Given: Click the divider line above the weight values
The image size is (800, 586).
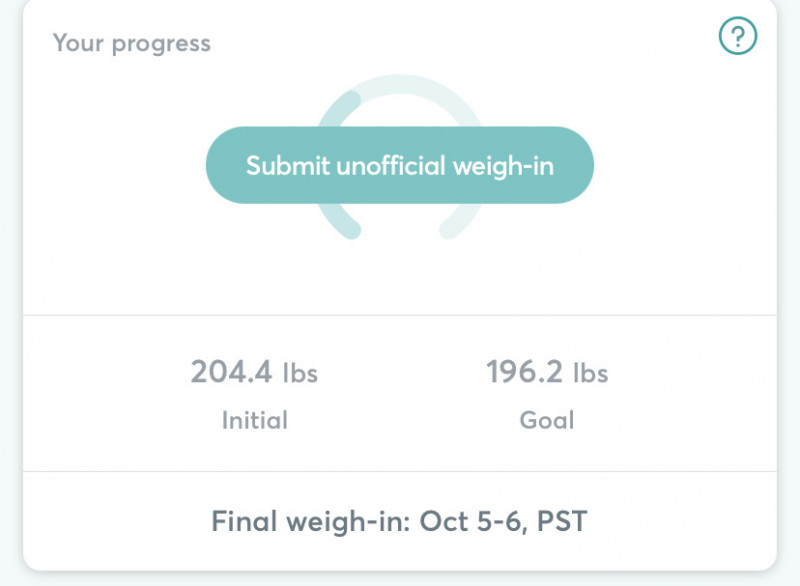Looking at the screenshot, I should click(x=400, y=315).
